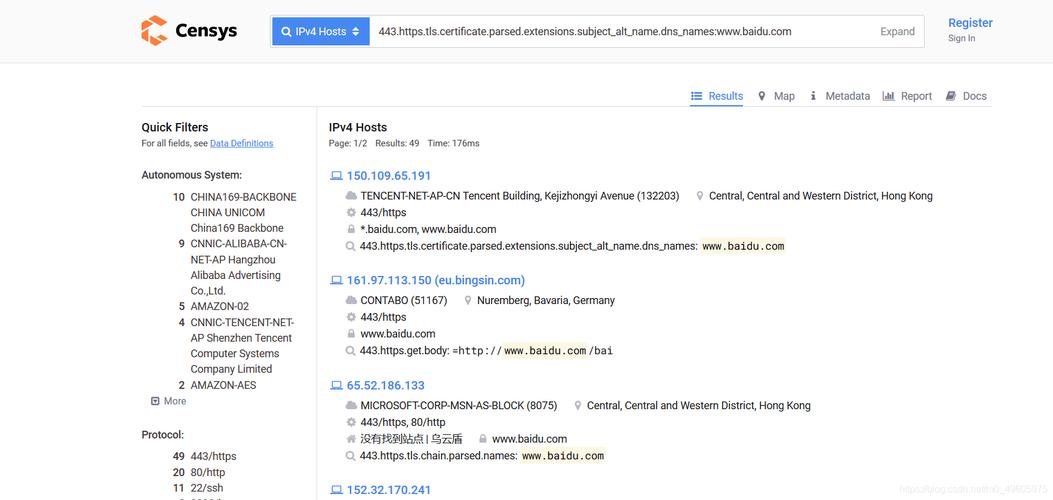Open the Register link
This screenshot has width=1053, height=500.
[x=970, y=23]
